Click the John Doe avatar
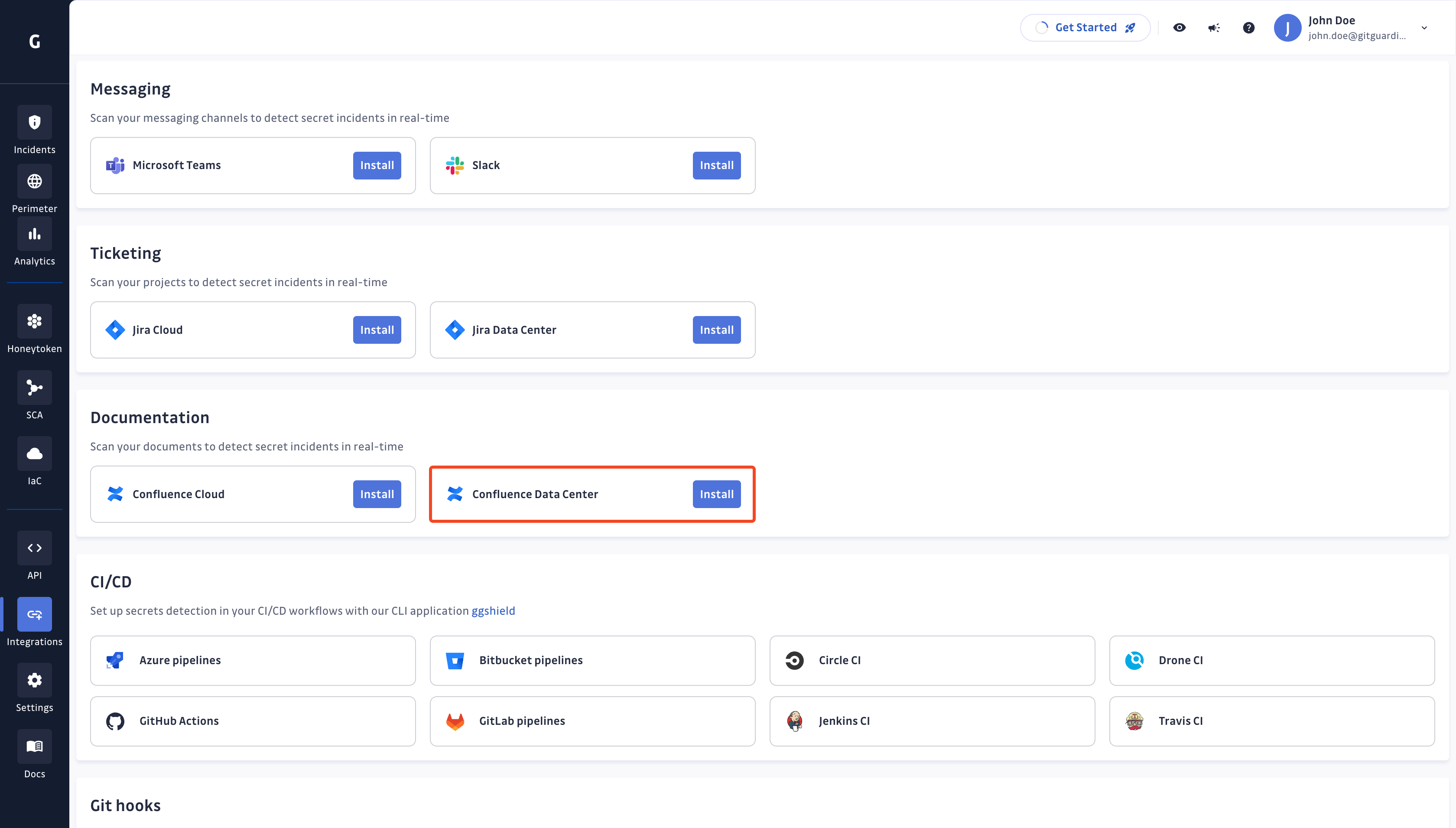 click(x=1288, y=27)
